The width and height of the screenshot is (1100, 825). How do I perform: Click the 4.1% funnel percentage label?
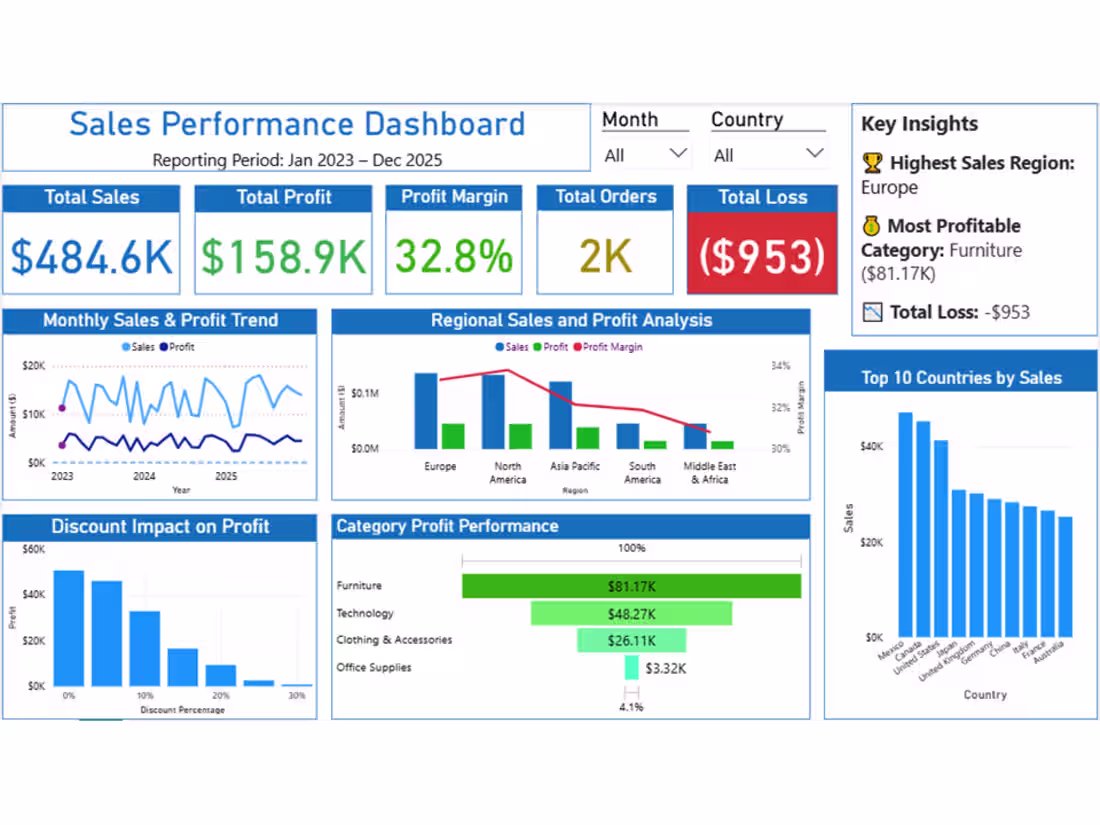[x=631, y=707]
